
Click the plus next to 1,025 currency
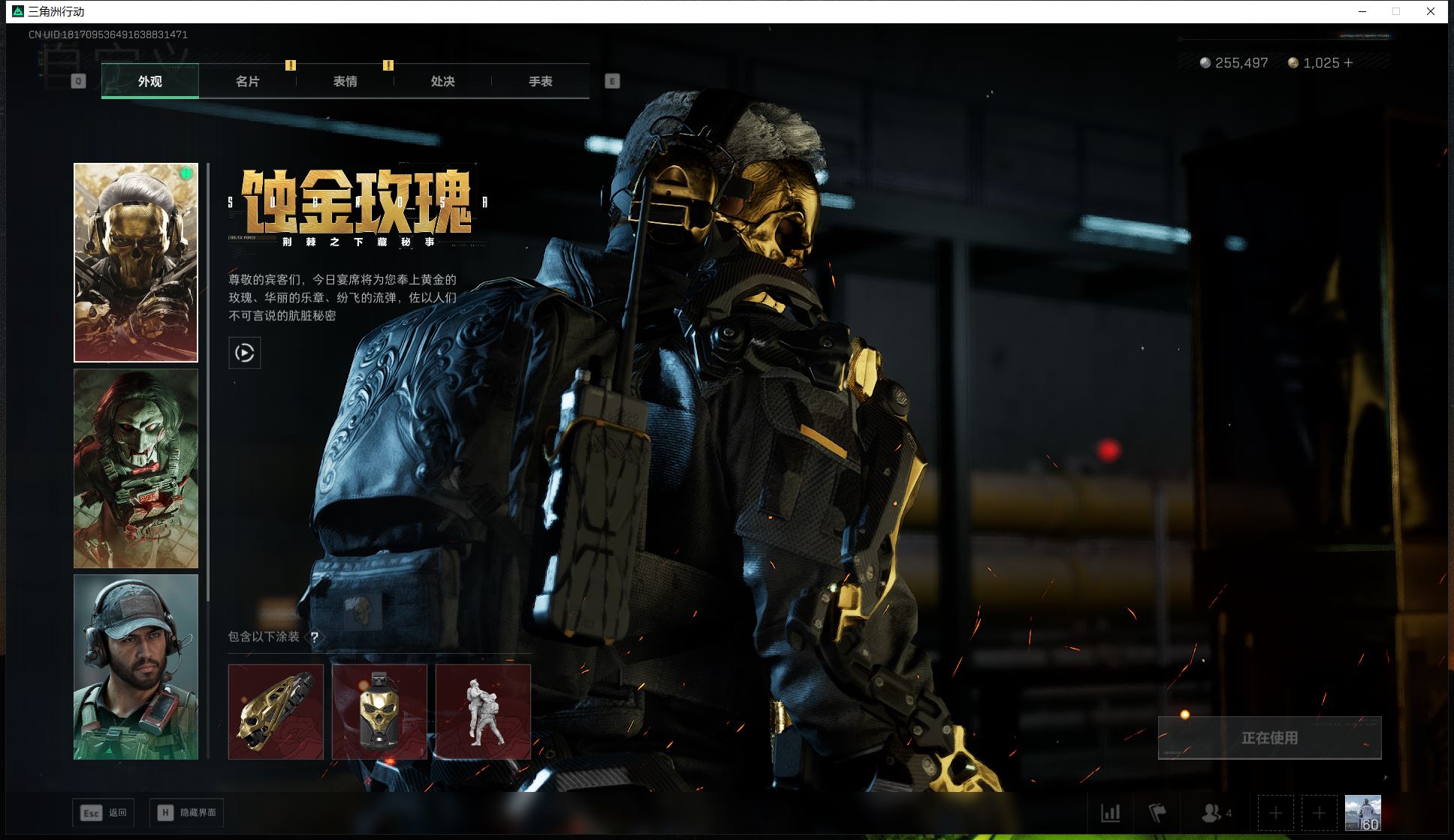point(1349,63)
